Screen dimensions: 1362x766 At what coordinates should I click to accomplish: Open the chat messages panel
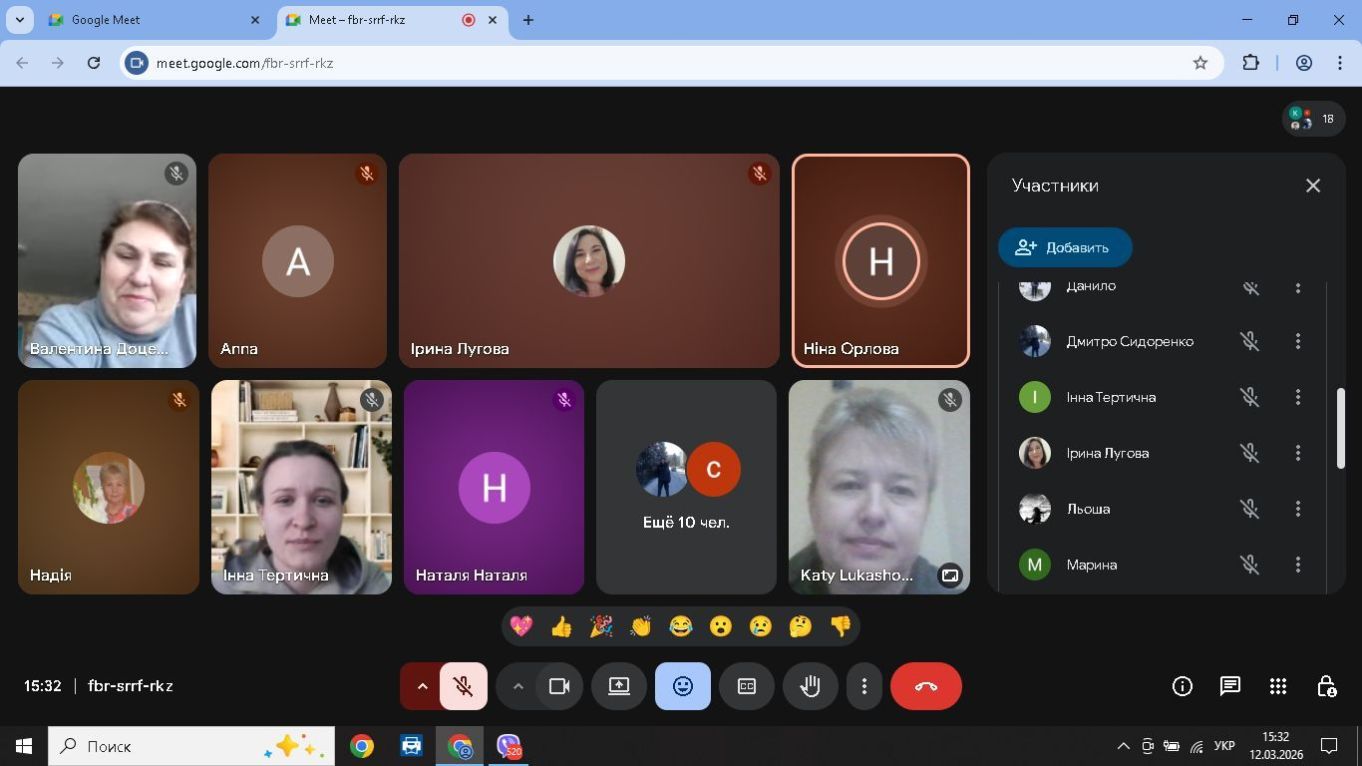[x=1230, y=686]
